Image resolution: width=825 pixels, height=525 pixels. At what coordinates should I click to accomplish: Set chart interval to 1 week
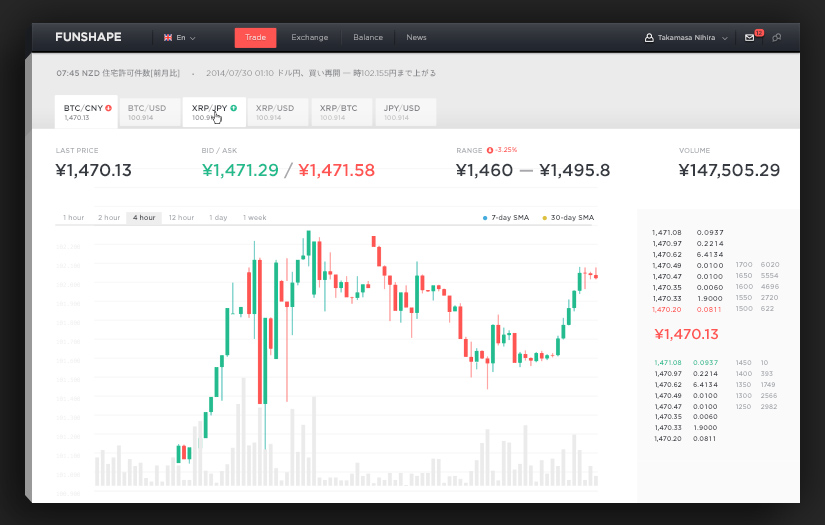coord(254,217)
